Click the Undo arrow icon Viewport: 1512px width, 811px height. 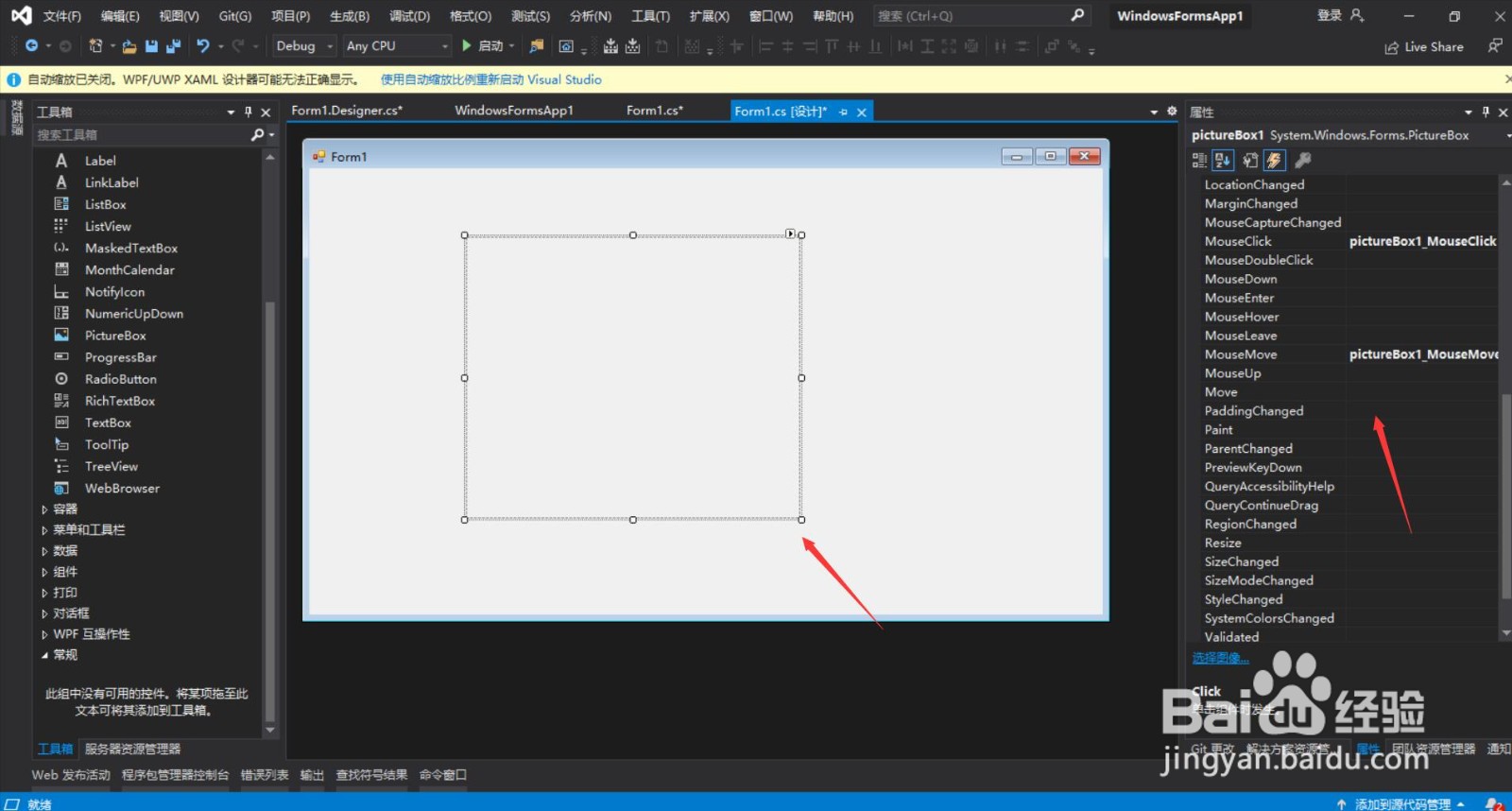202,45
